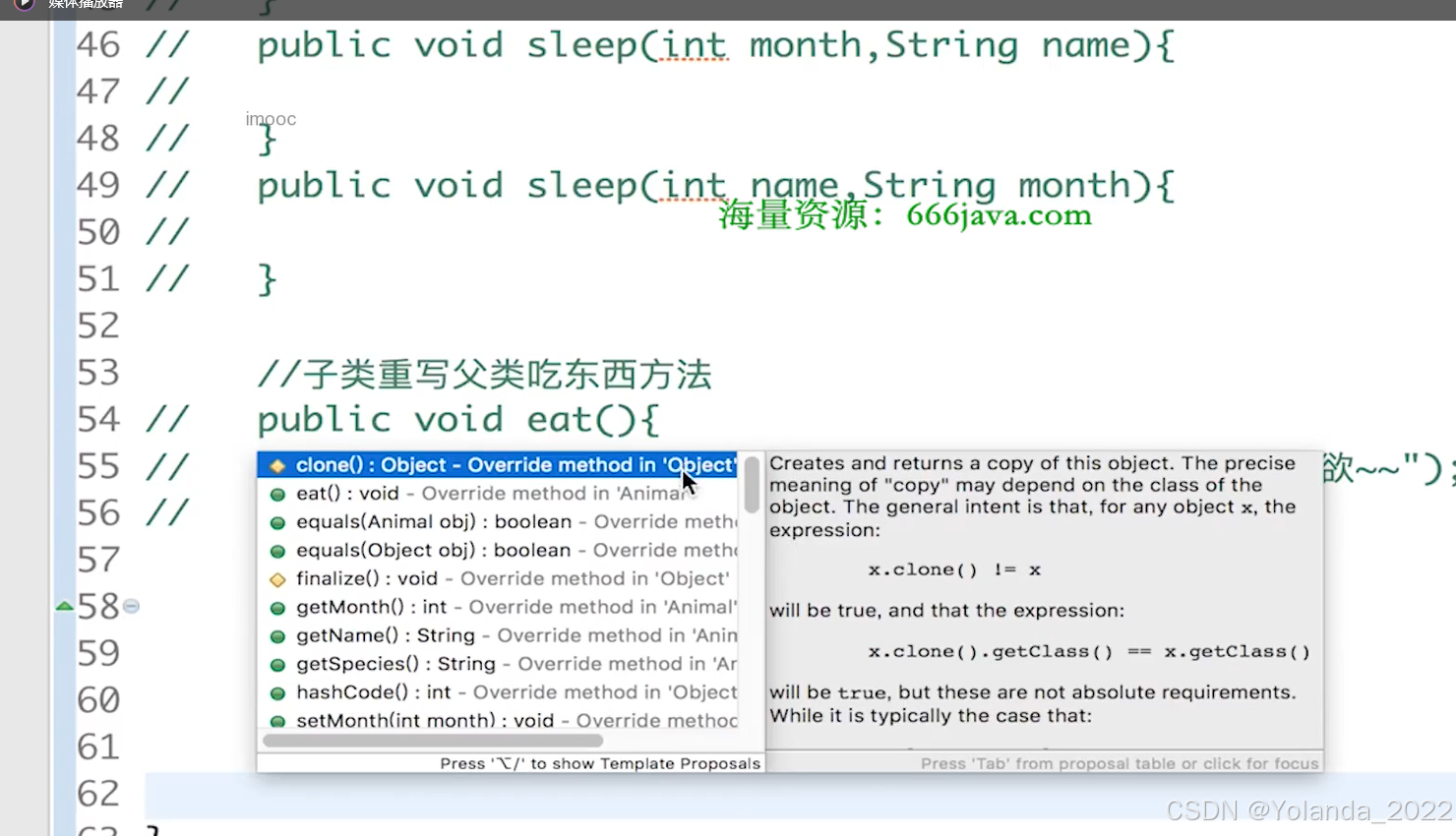The height and width of the screenshot is (836, 1456).
Task: Click the green icon beside equals(Object obj)
Action: click(x=277, y=552)
